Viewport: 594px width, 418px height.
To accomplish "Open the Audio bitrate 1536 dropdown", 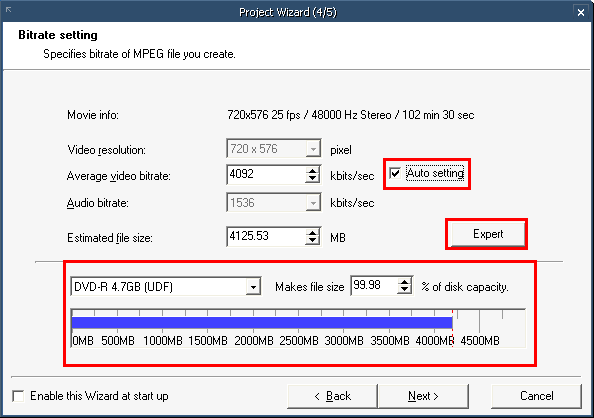I will [313, 203].
